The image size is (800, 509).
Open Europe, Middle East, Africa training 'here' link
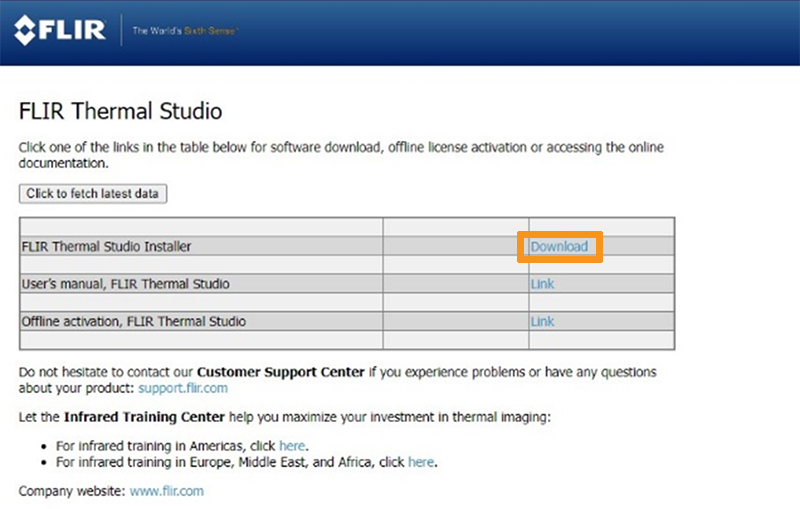(x=421, y=462)
